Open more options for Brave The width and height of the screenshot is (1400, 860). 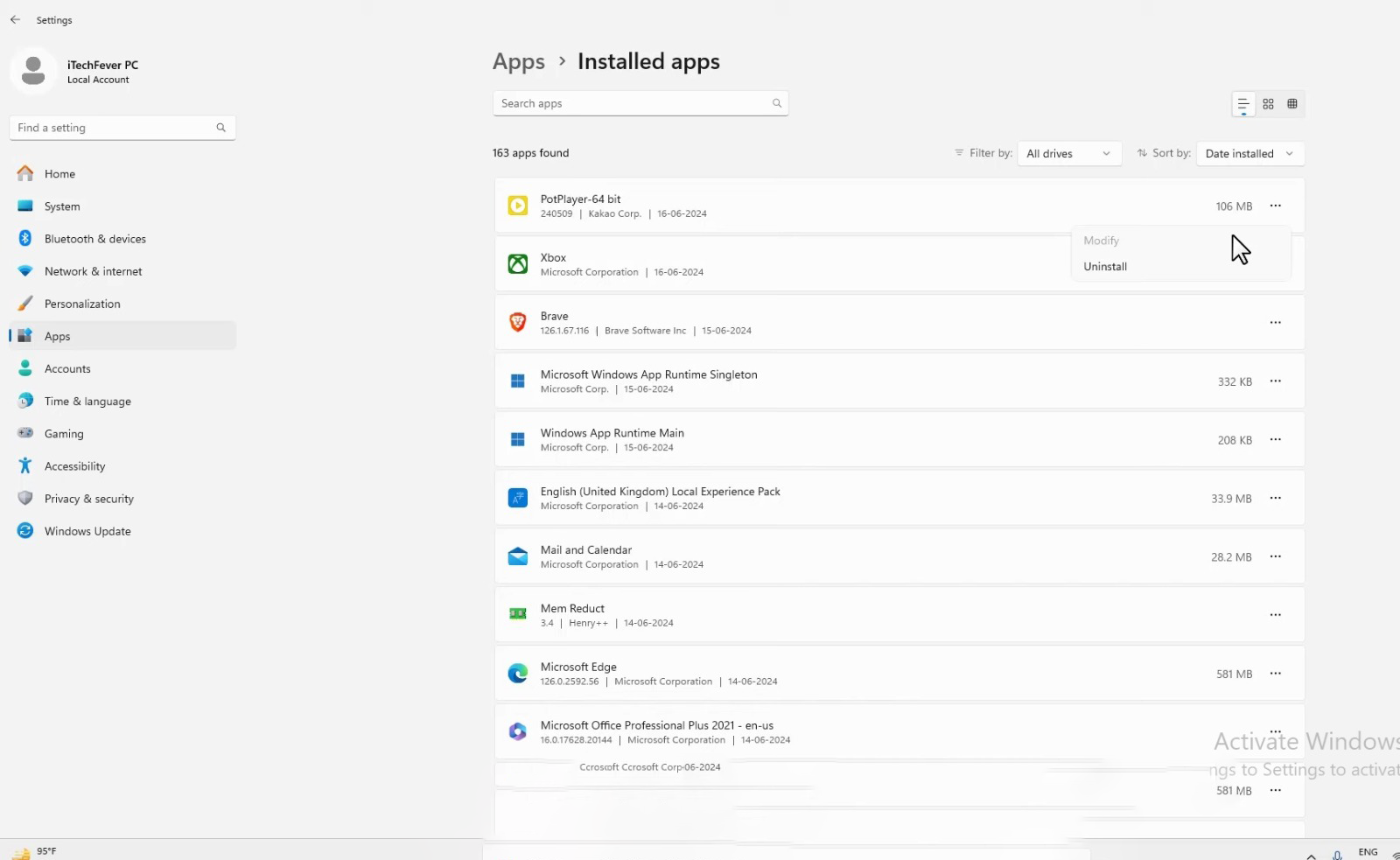(1276, 323)
